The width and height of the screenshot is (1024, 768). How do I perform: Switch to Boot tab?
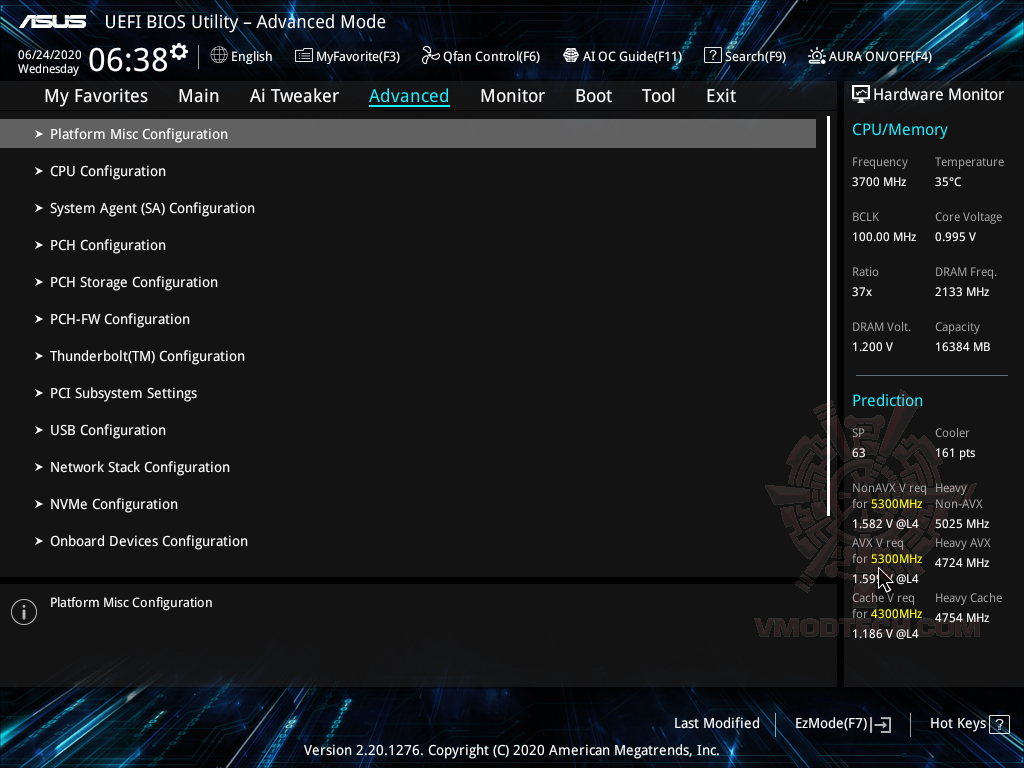[593, 96]
